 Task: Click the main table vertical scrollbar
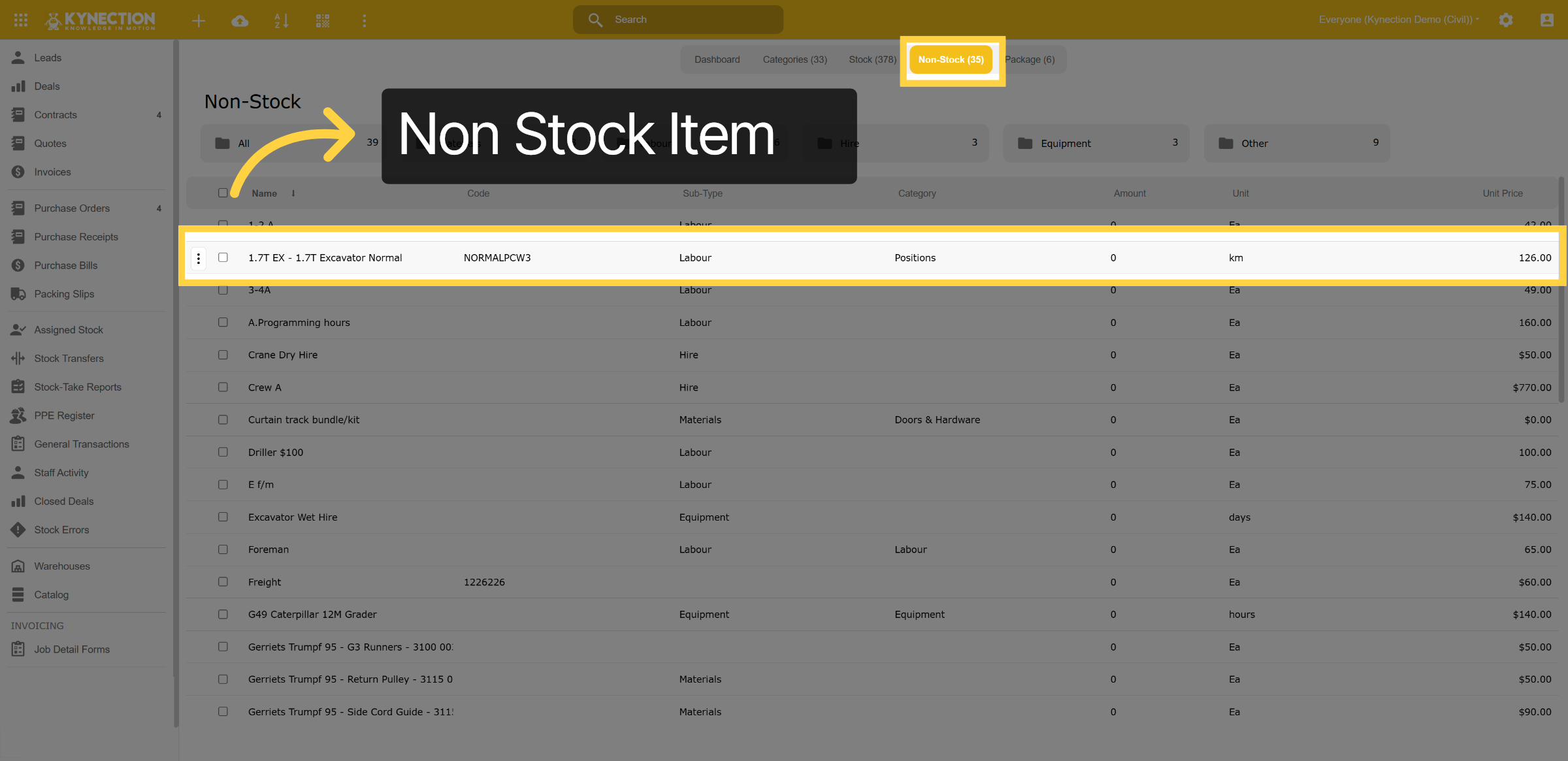click(x=1561, y=291)
